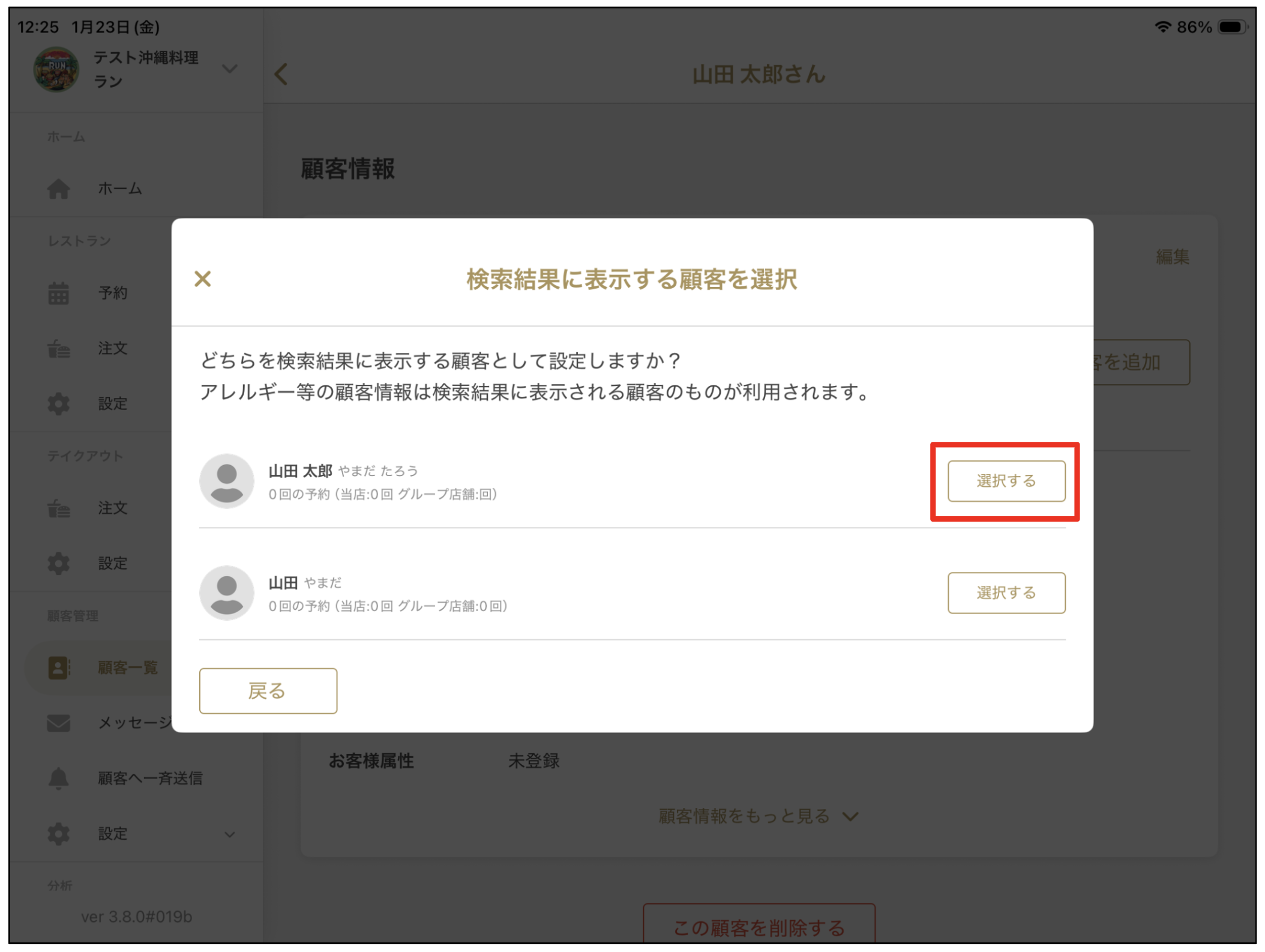Click the restaurant 注文 order icon
Image resolution: width=1265 pixels, height=952 pixels.
[x=58, y=348]
